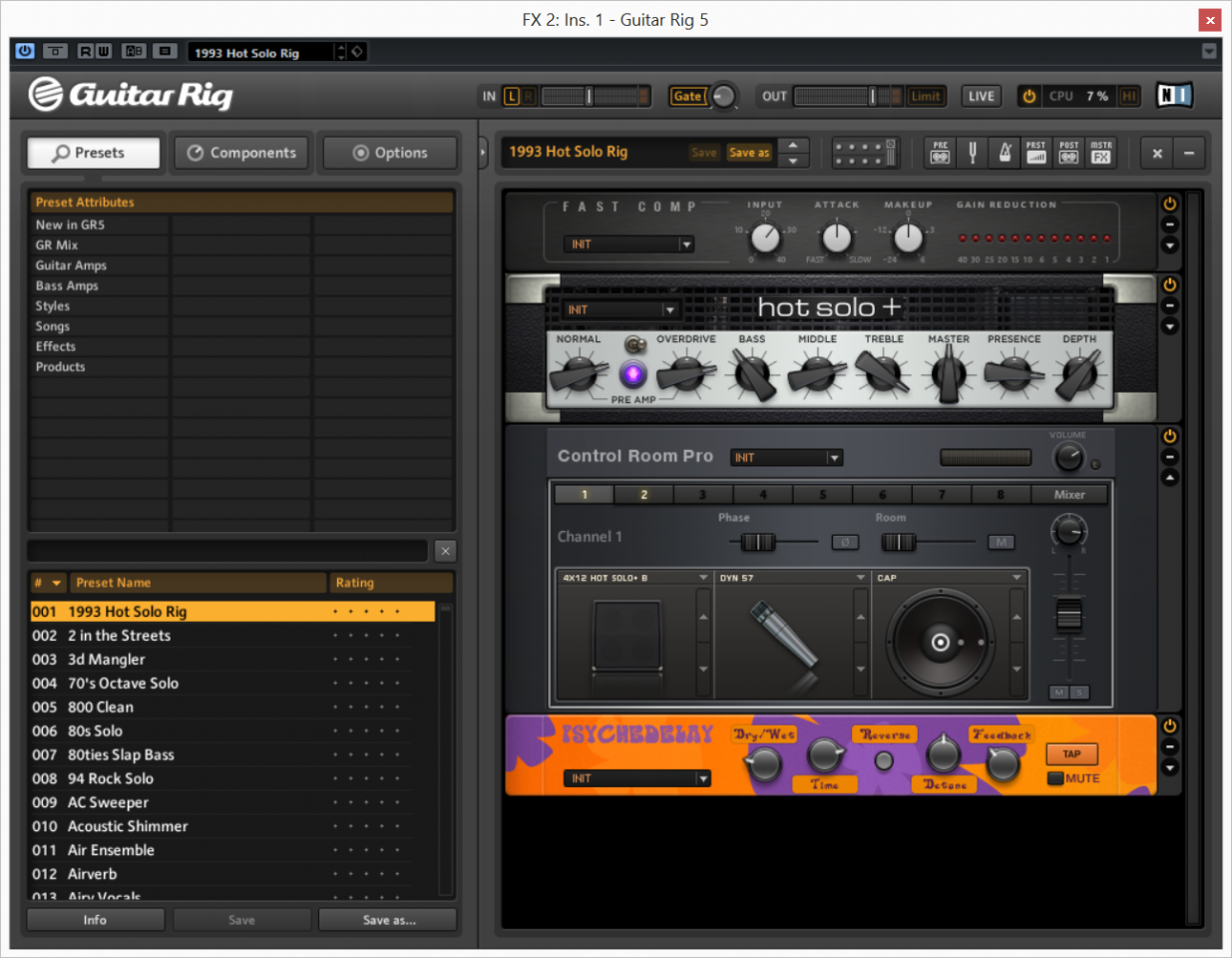Clear the preset search with X button
This screenshot has height=958, width=1232.
(445, 550)
